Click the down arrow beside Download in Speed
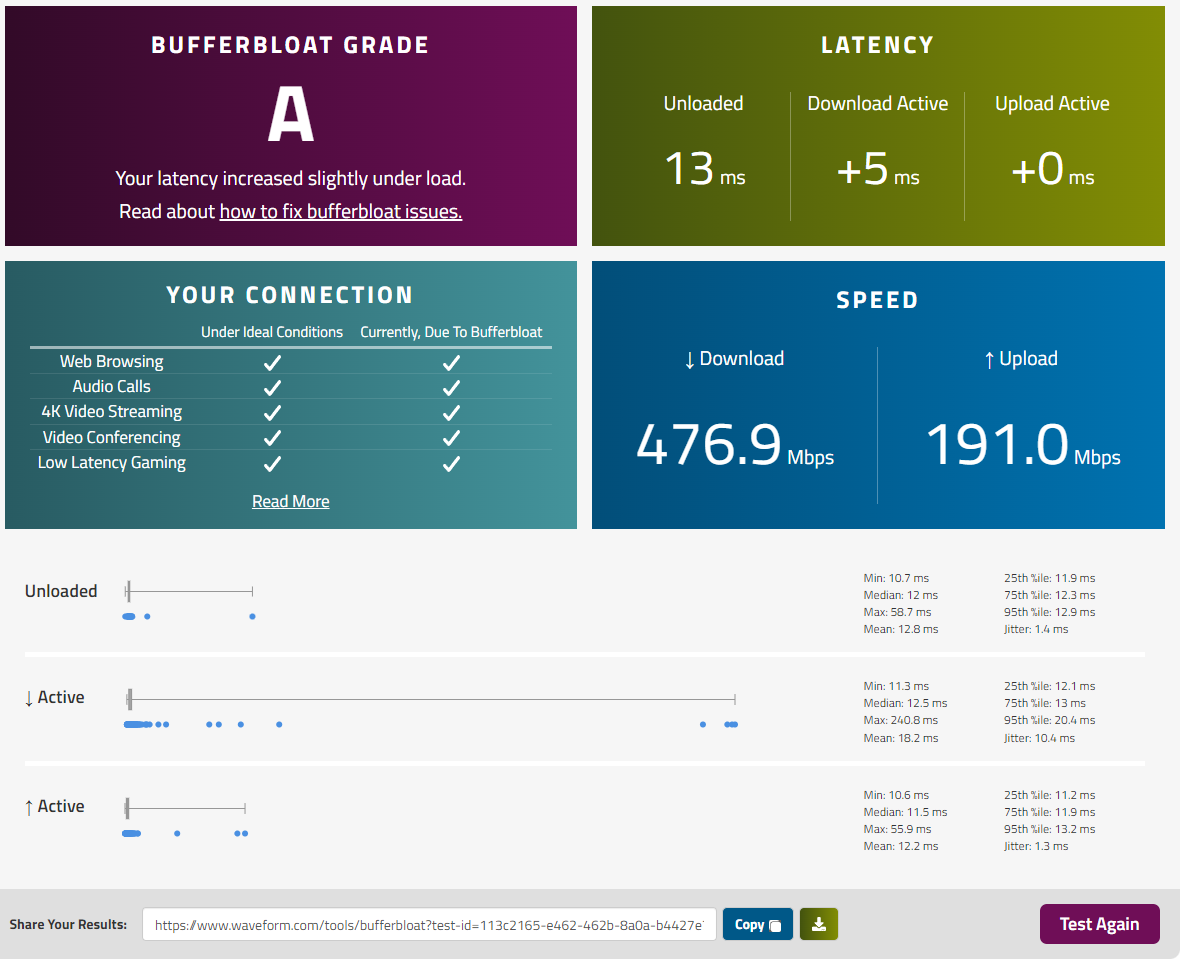This screenshot has width=1182, height=959. click(688, 360)
